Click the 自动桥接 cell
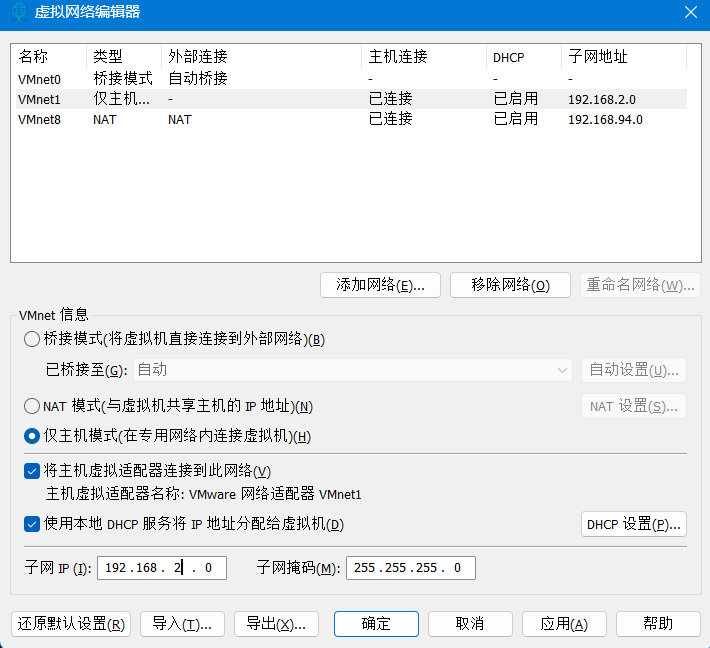The width and height of the screenshot is (710, 648). 197,79
